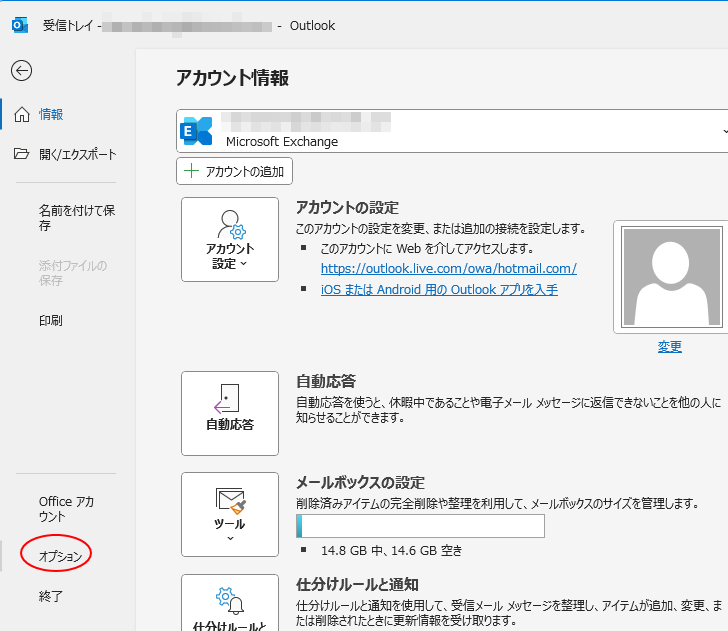Click 終了 to exit Outlook
728x631 pixels.
pyautogui.click(x=51, y=597)
